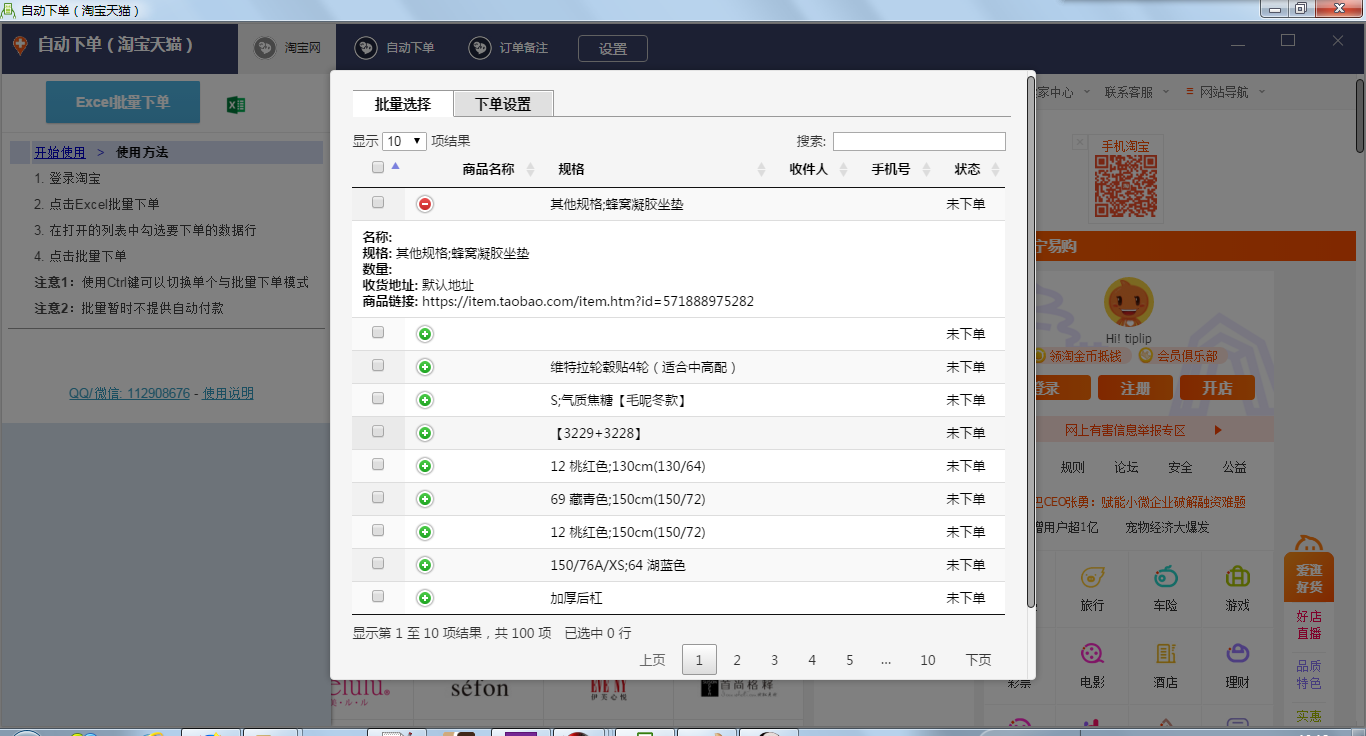Expand details of 维特拉轮毂贴4轮 row

[x=425, y=367]
